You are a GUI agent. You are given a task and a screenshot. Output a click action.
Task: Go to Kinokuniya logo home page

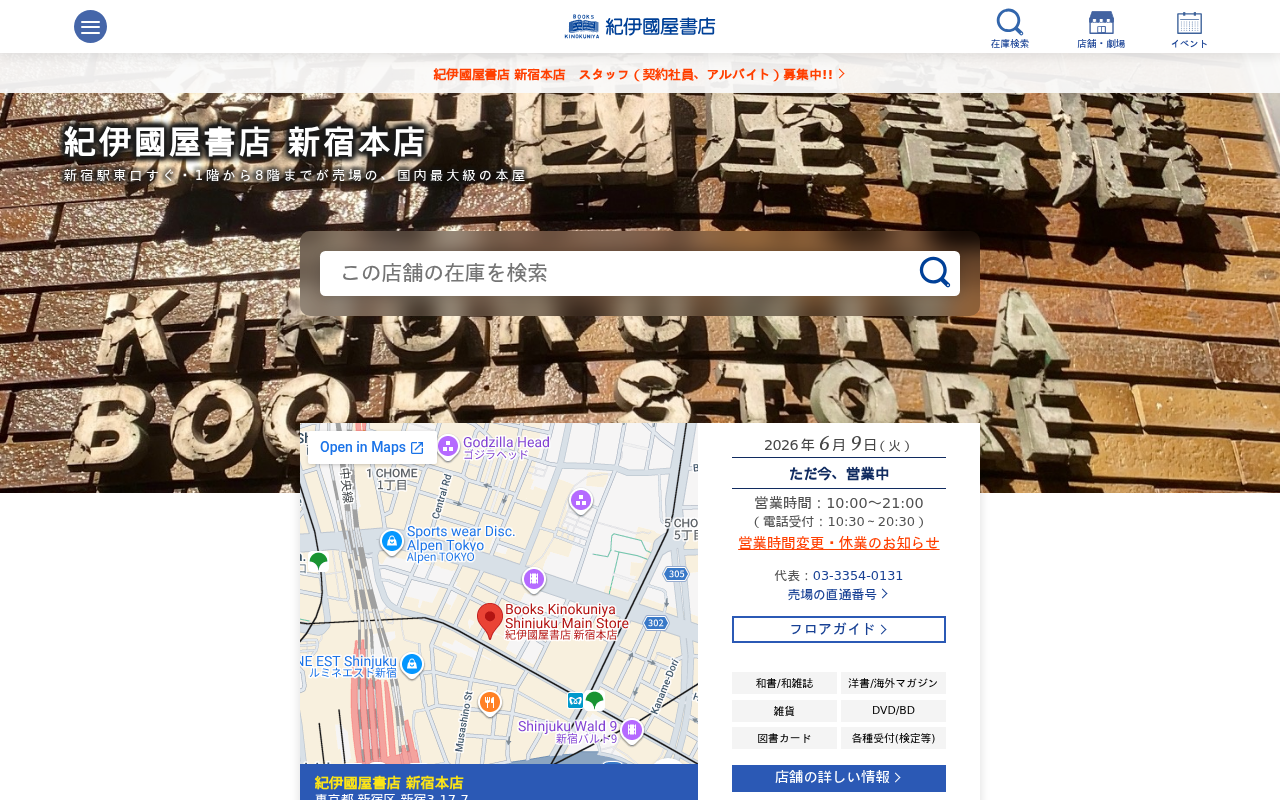tap(640, 26)
